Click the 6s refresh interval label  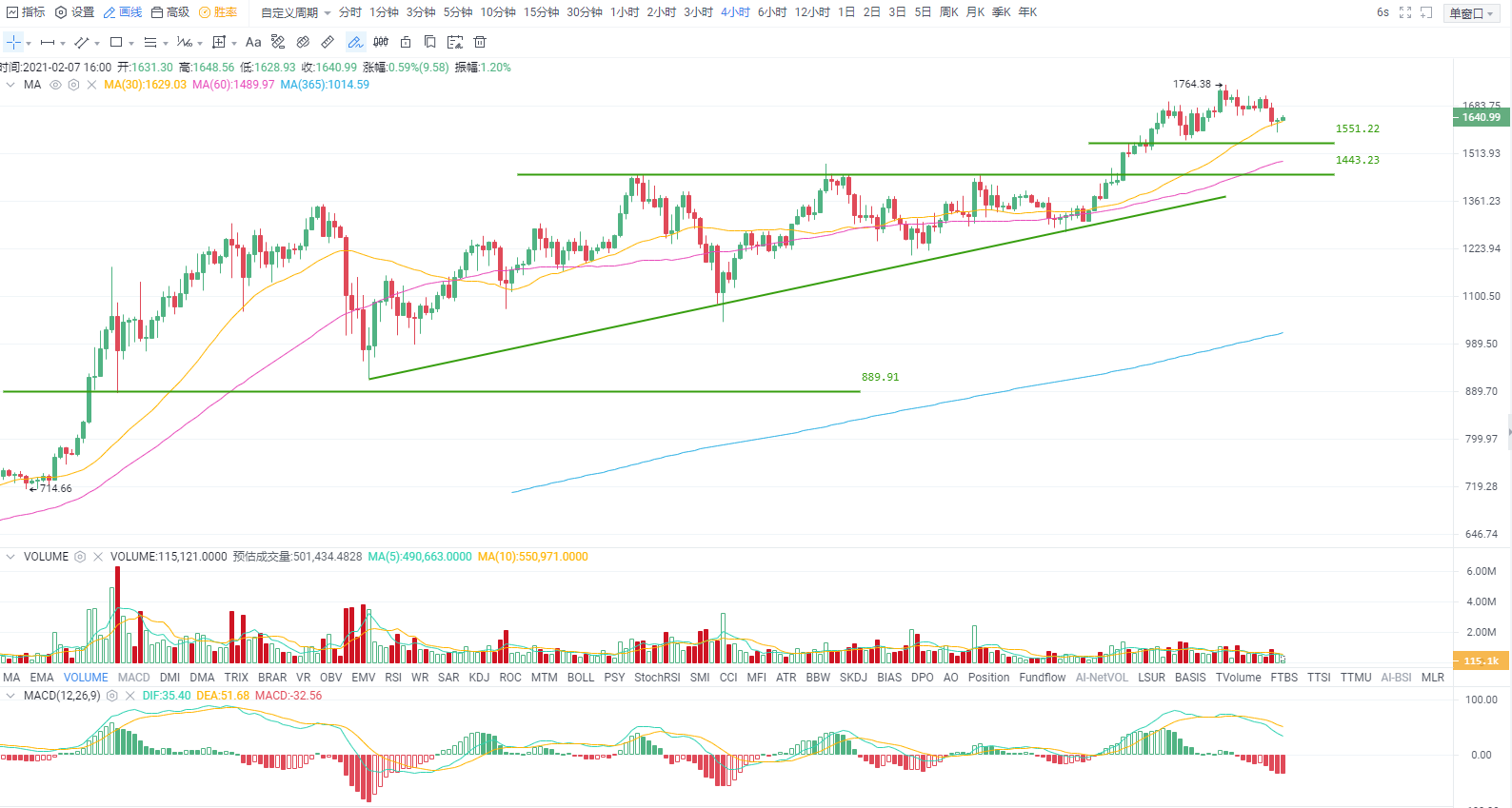pos(1383,12)
